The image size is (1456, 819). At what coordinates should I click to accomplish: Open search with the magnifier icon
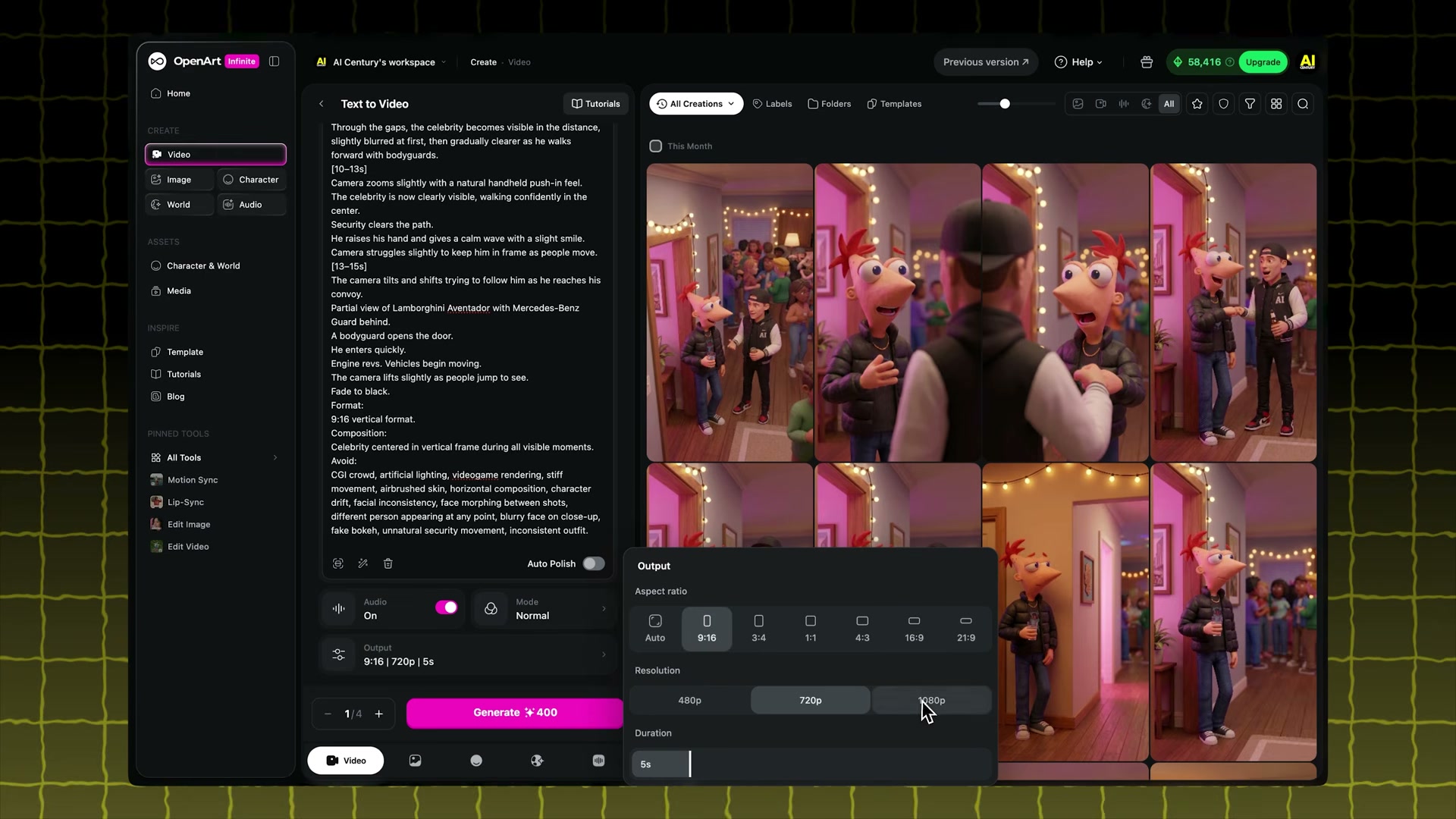tap(1303, 104)
